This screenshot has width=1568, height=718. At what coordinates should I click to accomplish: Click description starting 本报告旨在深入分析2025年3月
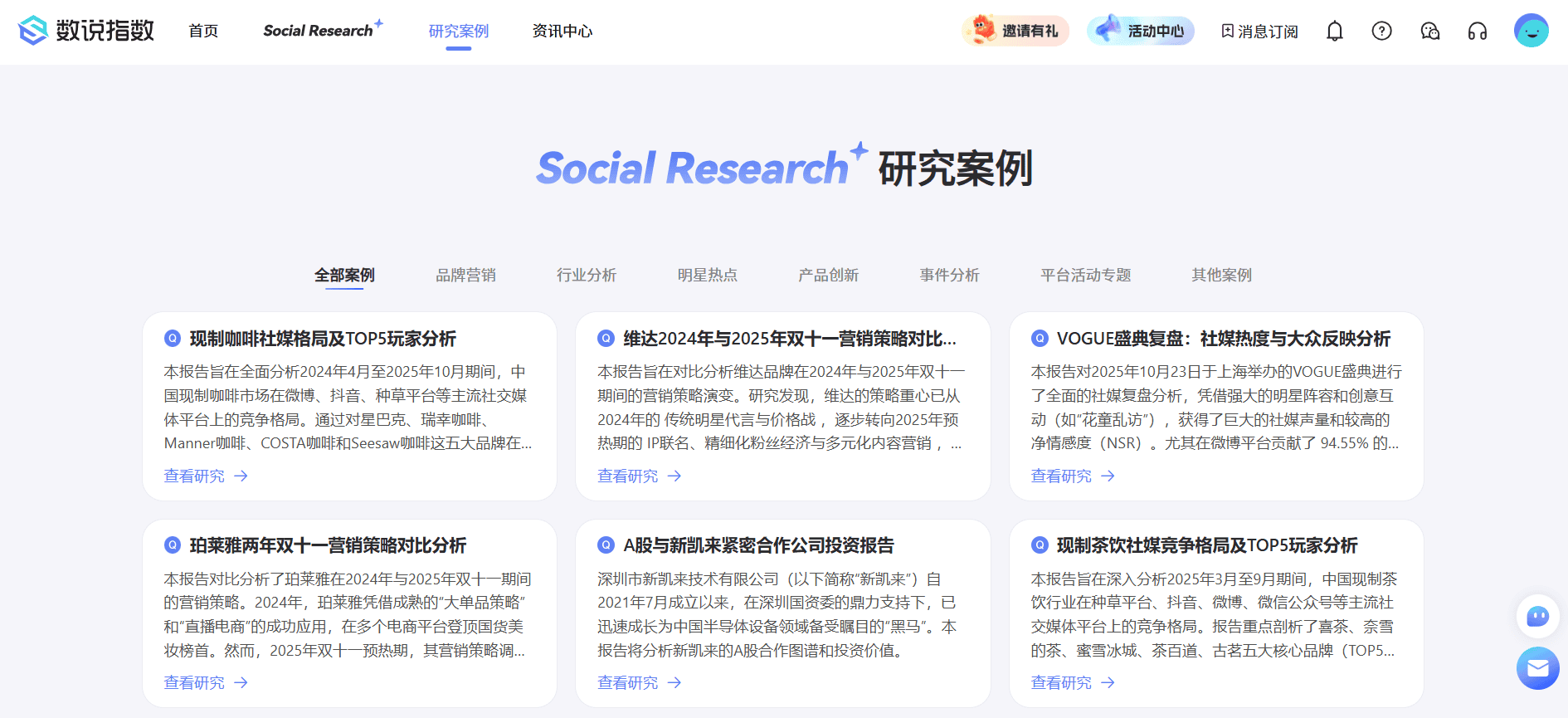pyautogui.click(x=1215, y=614)
